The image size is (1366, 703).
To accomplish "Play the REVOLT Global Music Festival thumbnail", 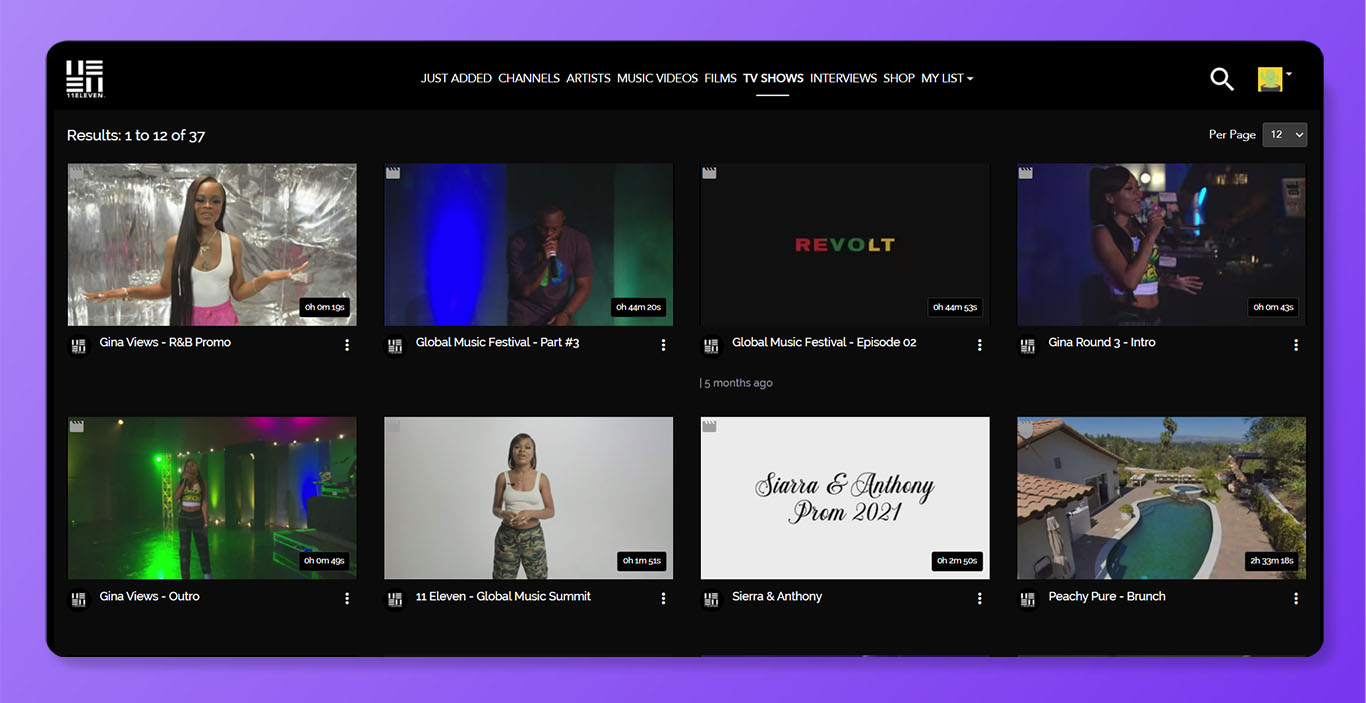I will (845, 245).
